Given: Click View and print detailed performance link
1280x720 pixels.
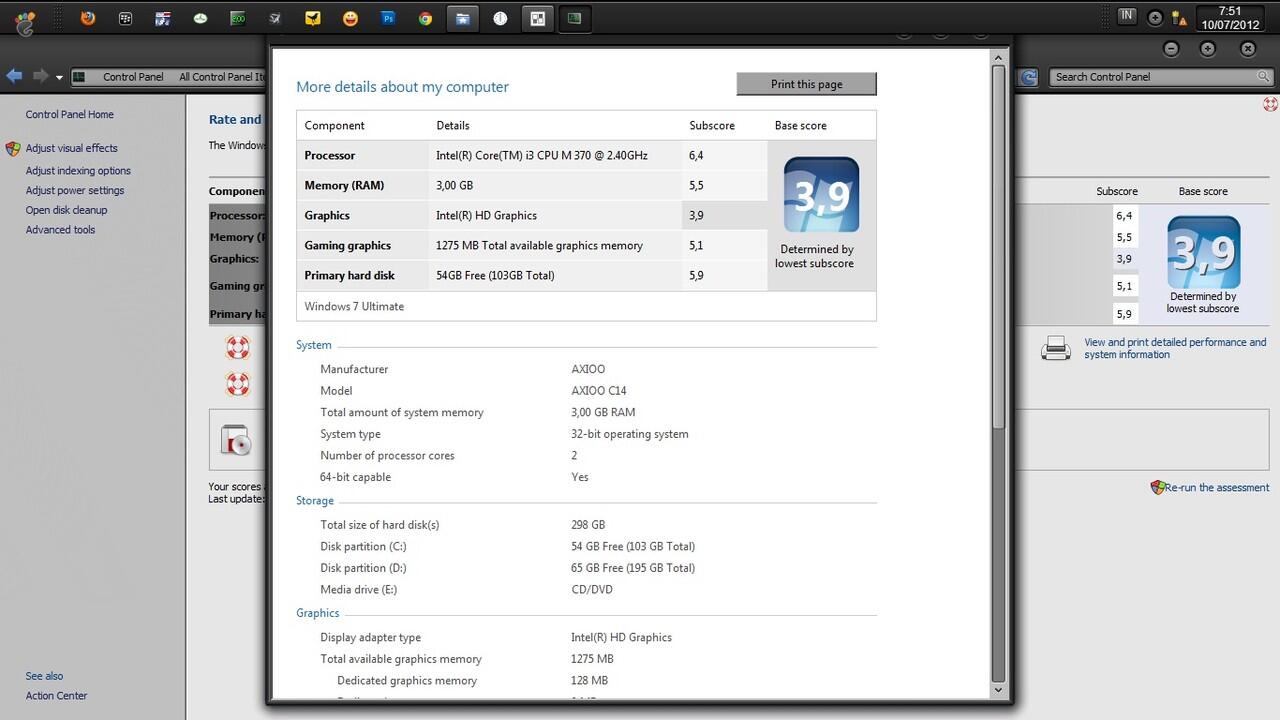Looking at the screenshot, I should point(1175,348).
